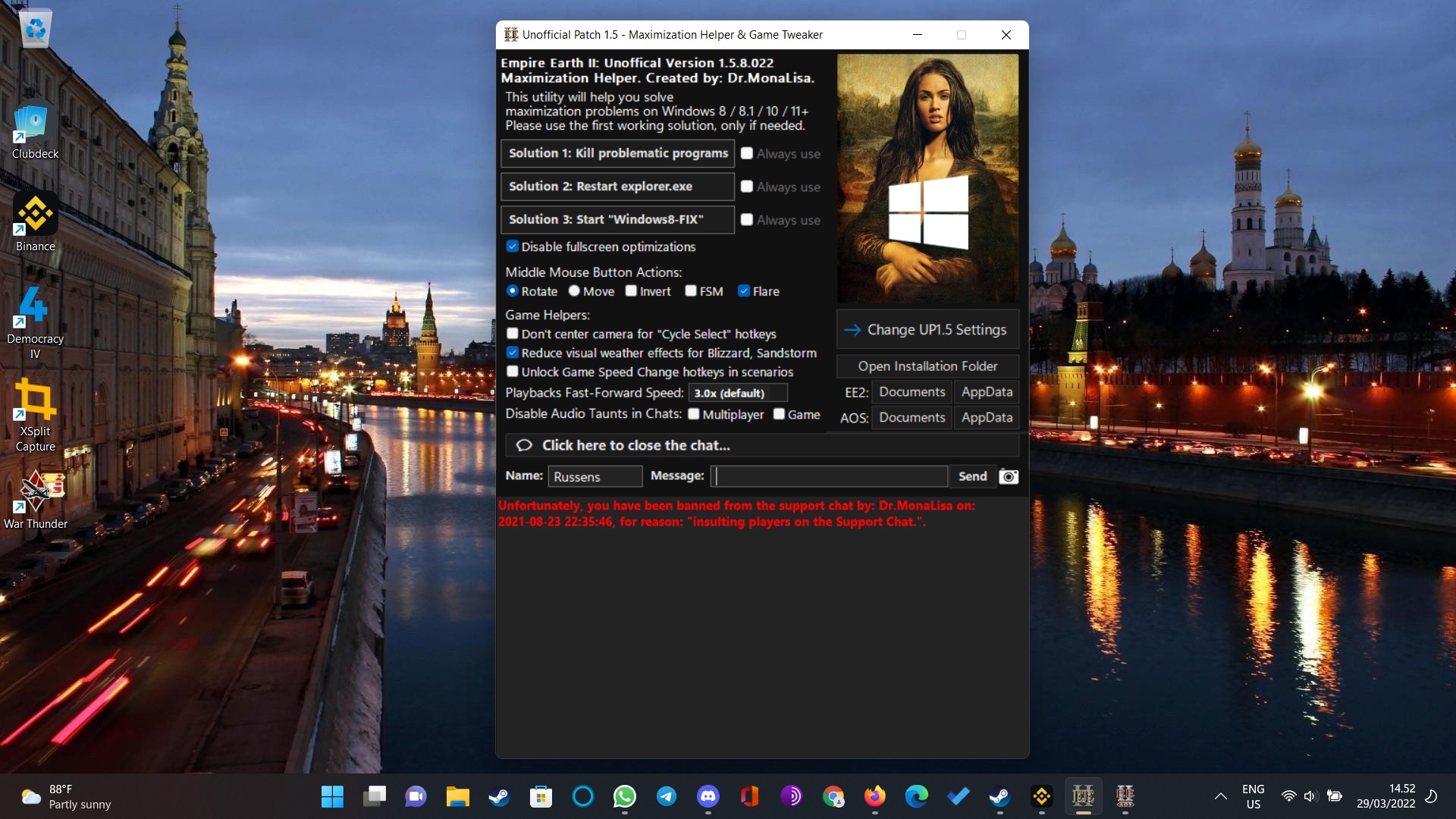1456x819 pixels.
Task: Click the screenshot camera icon next to Send
Action: [x=1009, y=476]
